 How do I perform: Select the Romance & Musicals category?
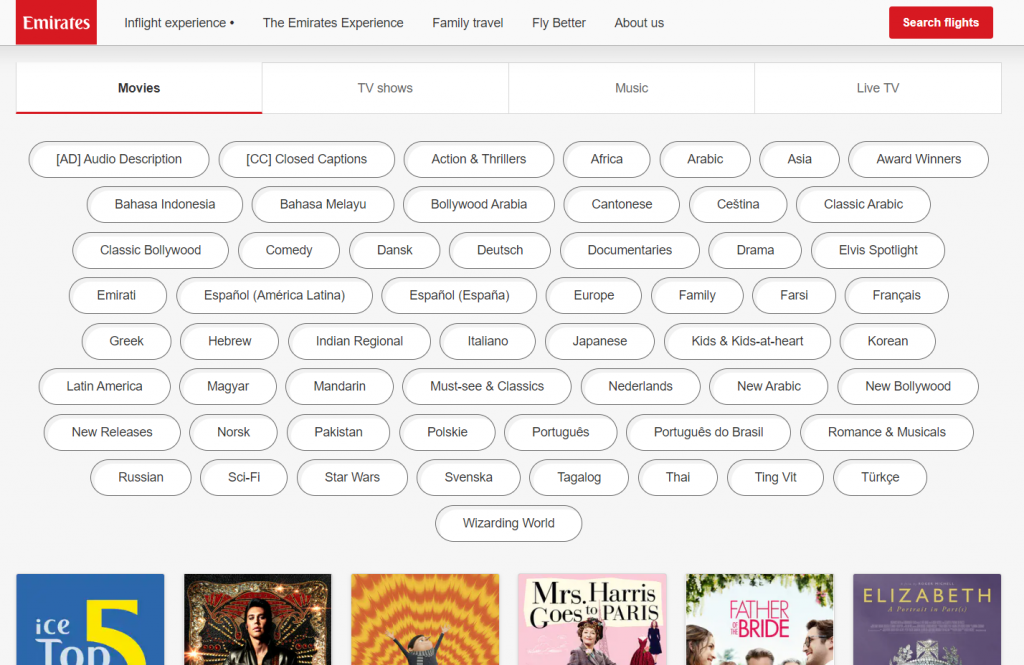tap(887, 432)
